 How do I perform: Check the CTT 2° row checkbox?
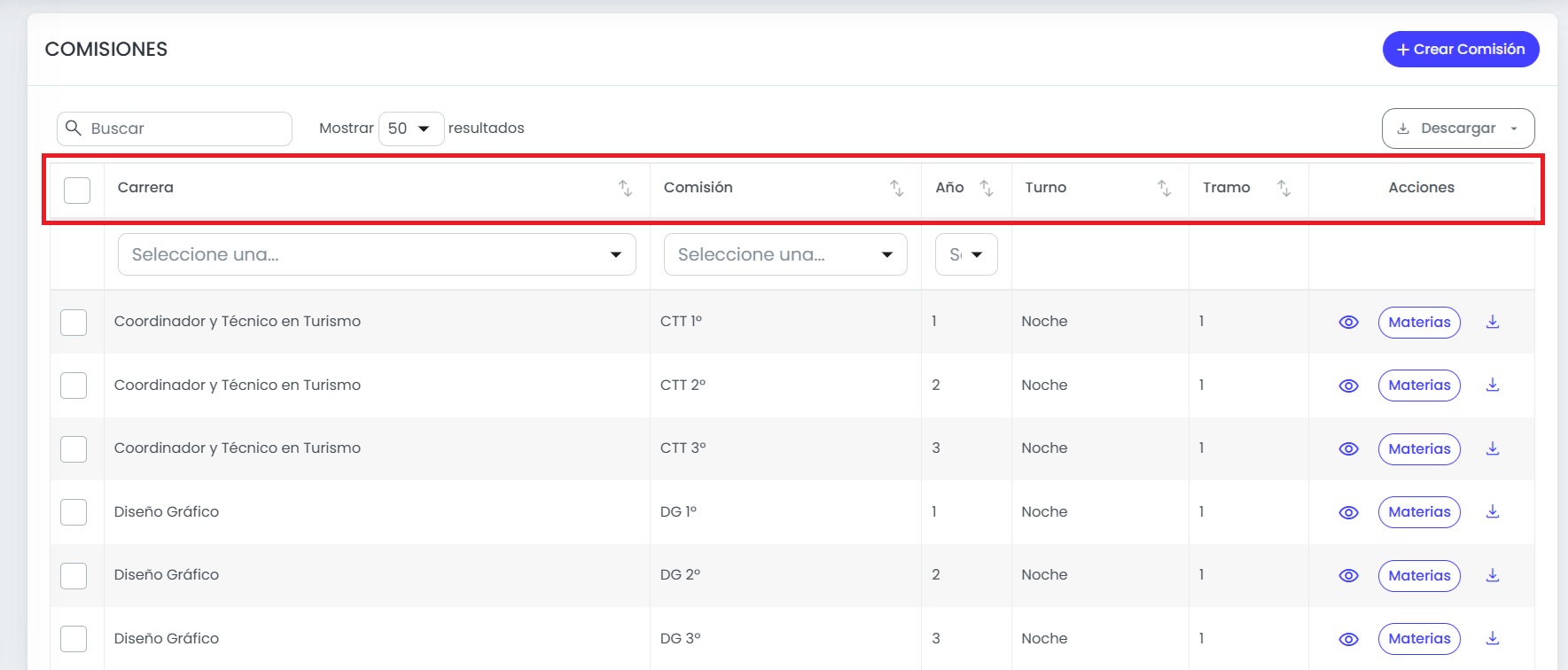pyautogui.click(x=74, y=386)
